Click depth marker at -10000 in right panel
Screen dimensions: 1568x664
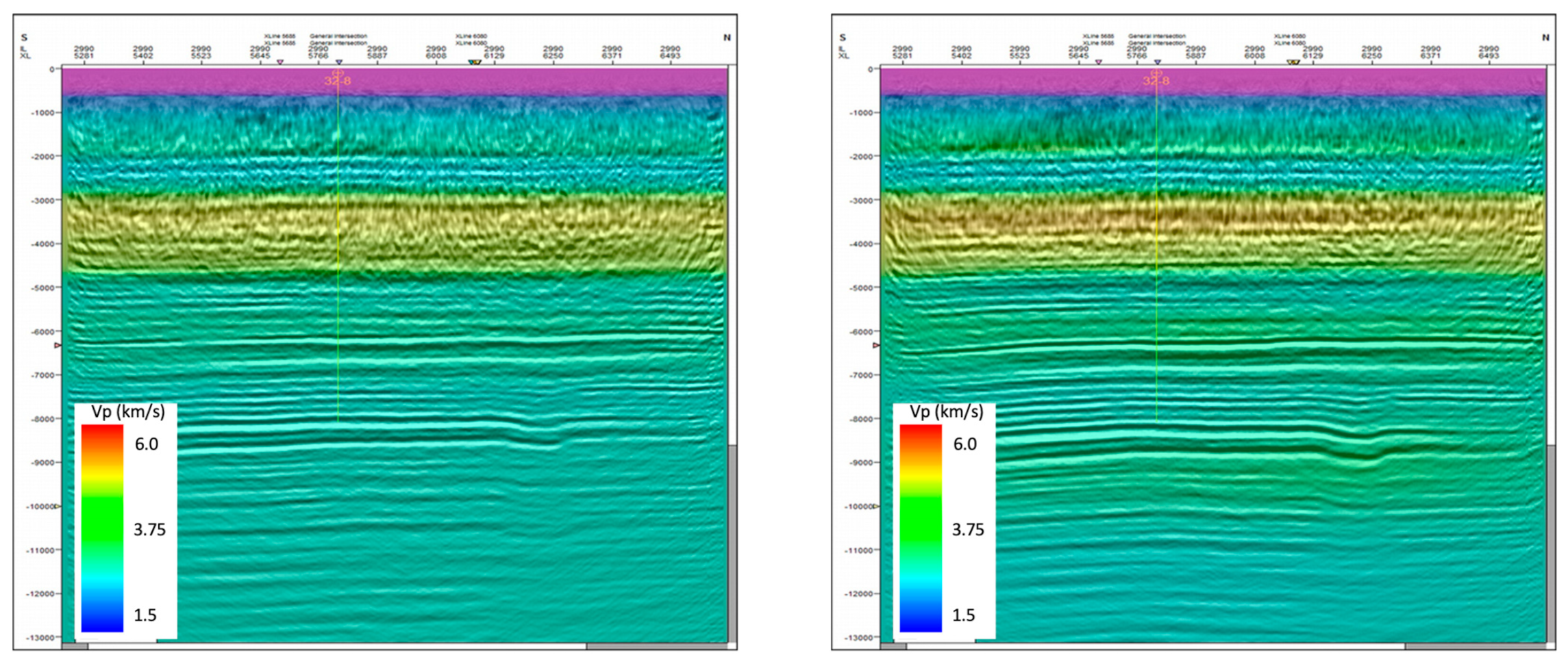876,507
